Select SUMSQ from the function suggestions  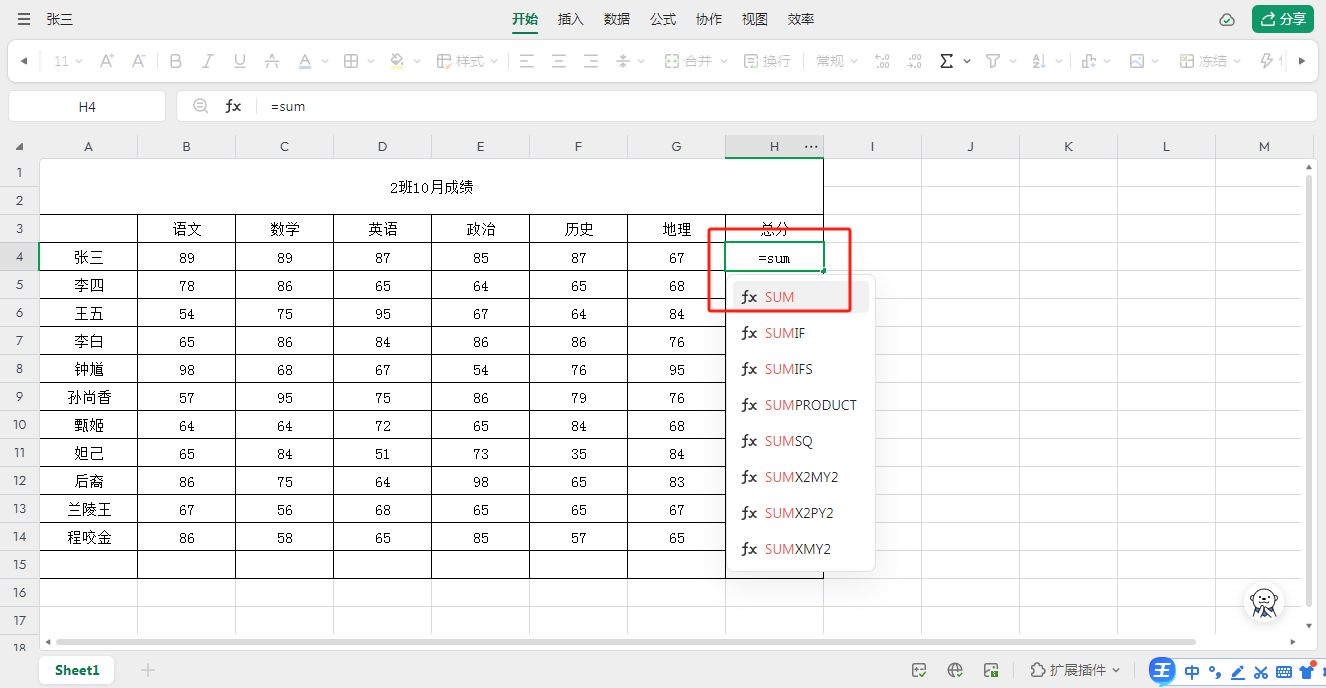(801, 441)
